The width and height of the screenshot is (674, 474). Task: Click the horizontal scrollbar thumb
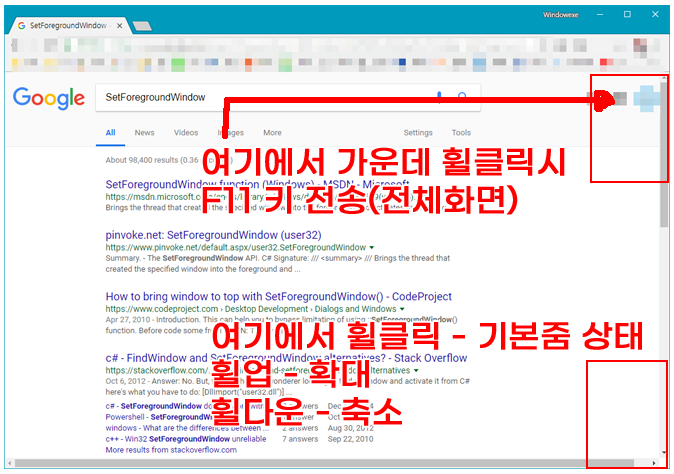[x=325, y=463]
